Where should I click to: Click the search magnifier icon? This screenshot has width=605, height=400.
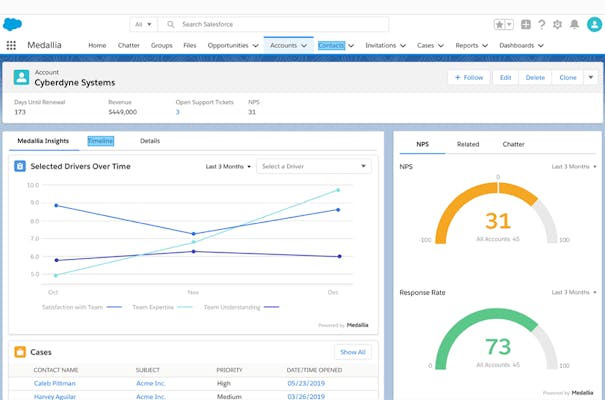(171, 24)
